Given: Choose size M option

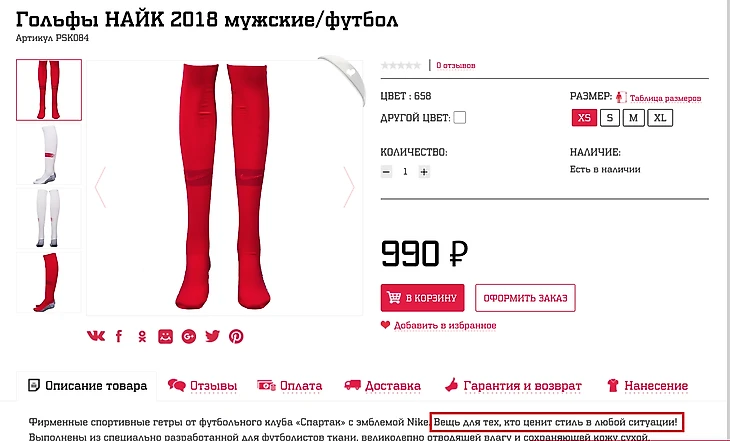Looking at the screenshot, I should point(633,118).
